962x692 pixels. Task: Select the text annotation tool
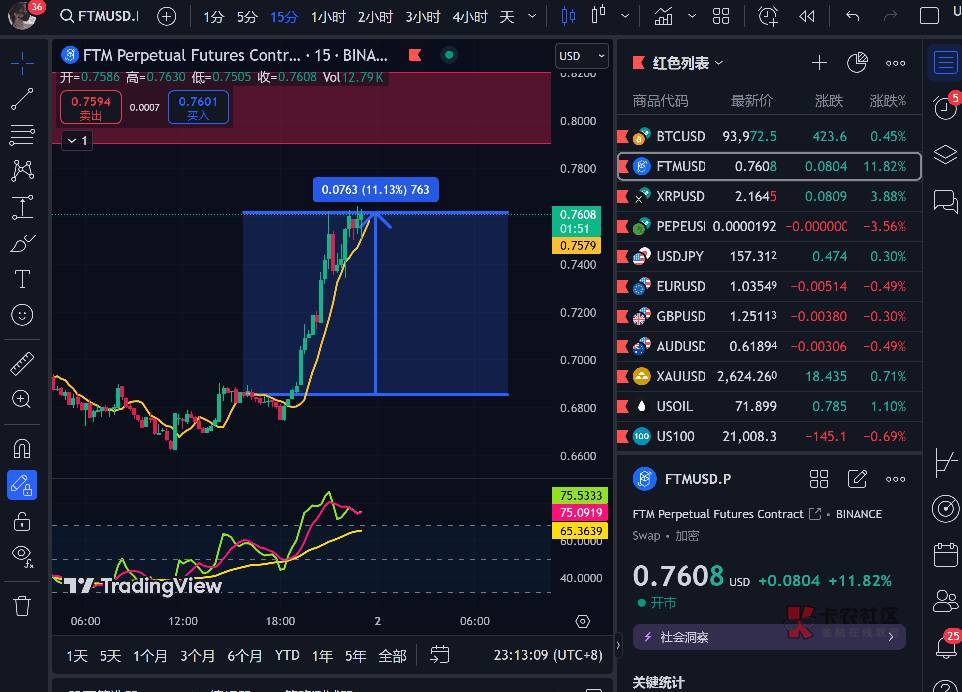click(x=22, y=278)
